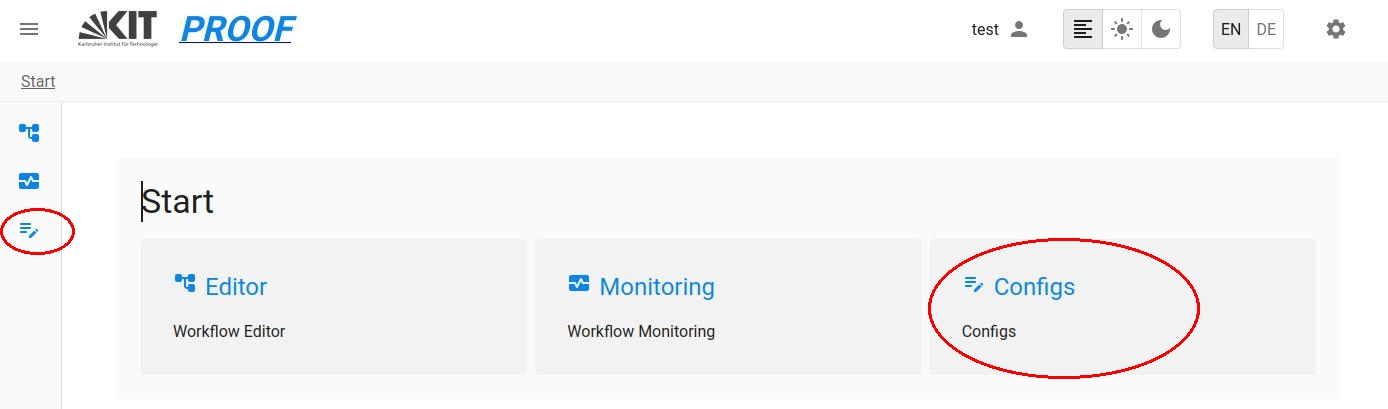Open the hamburger navigation menu

[29, 29]
